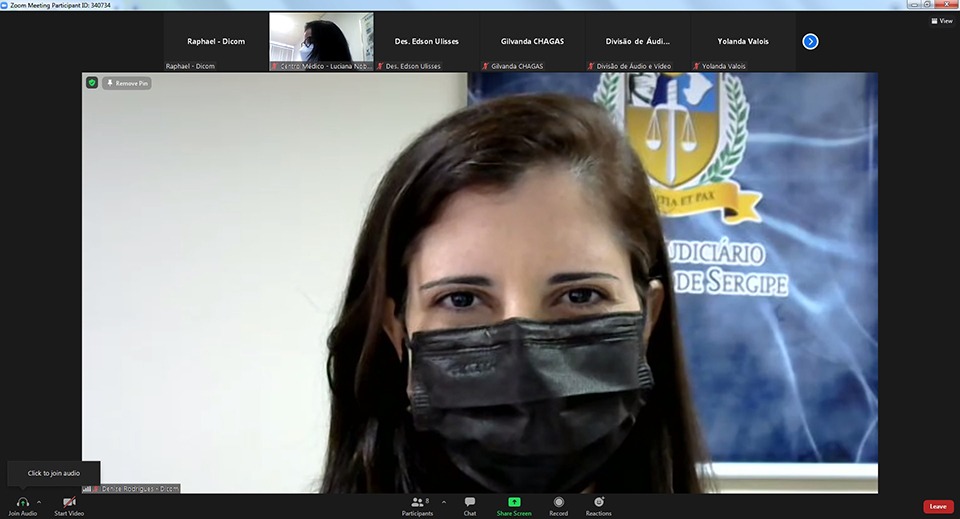Select the Des. Edson Ulisses tile

(426, 42)
